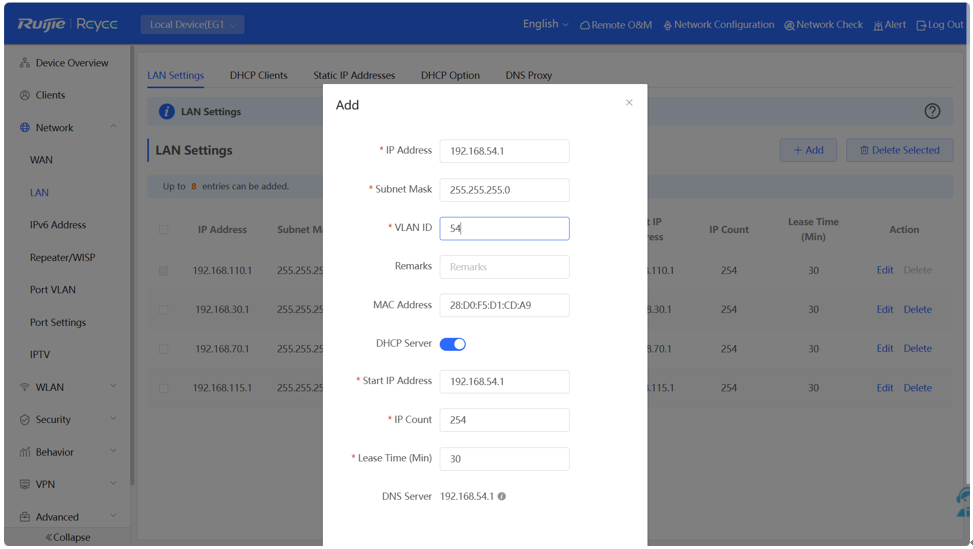The height and width of the screenshot is (549, 973).
Task: Switch to the DNS Proxy tab
Action: coord(528,75)
